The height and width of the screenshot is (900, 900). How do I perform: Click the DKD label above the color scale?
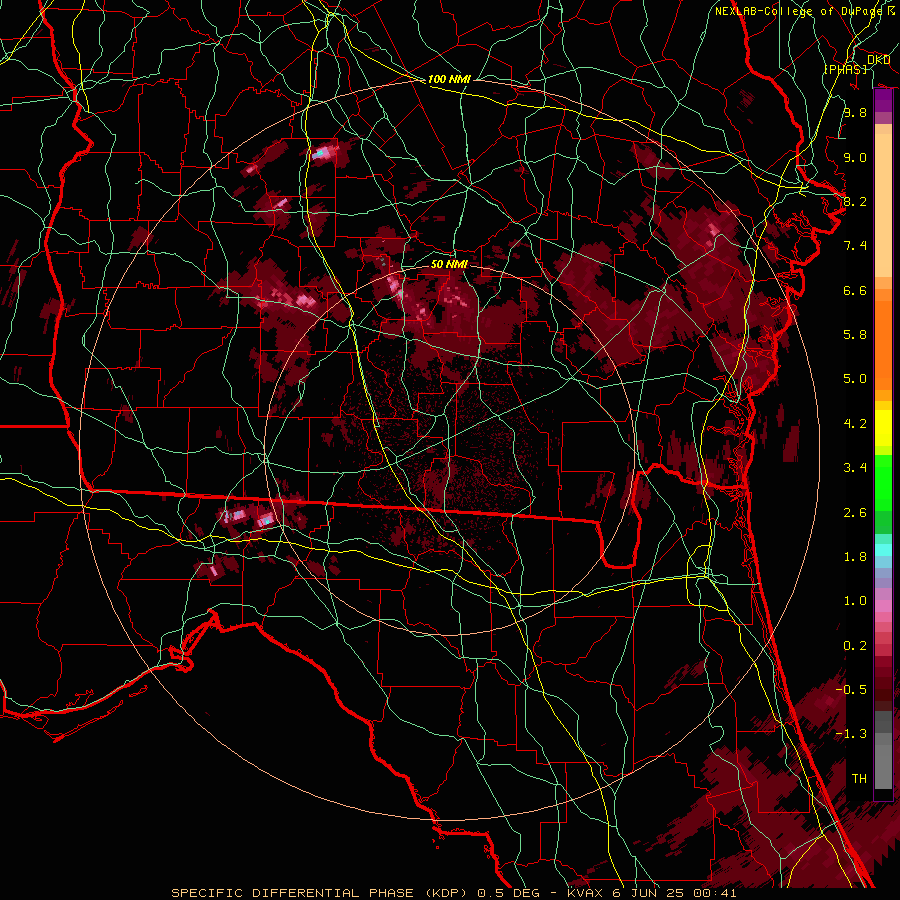[878, 60]
